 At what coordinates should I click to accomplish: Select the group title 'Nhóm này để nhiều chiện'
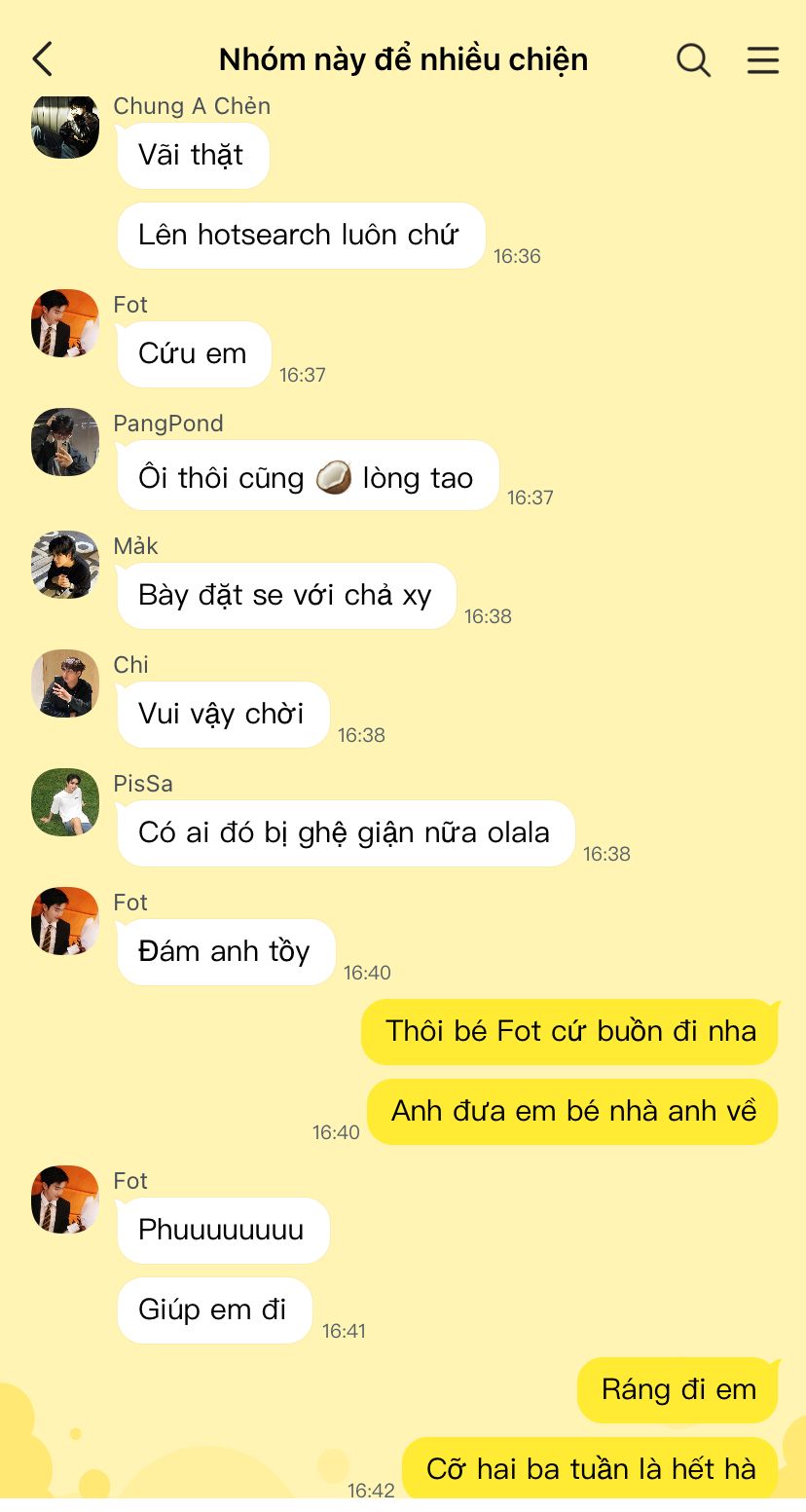click(403, 59)
